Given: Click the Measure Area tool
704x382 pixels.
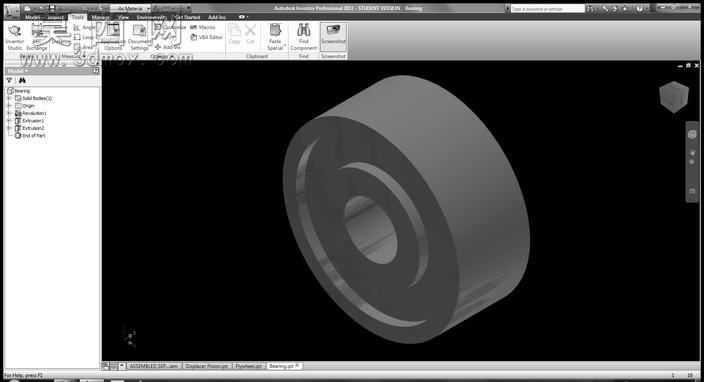Looking at the screenshot, I should coord(84,47).
